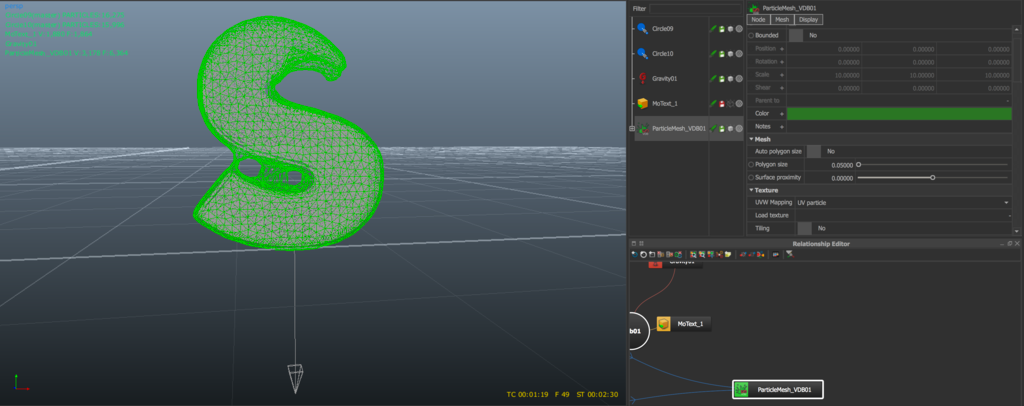Click the Surface proximity value 0.00000
This screenshot has height=406, width=1024.
pos(840,178)
